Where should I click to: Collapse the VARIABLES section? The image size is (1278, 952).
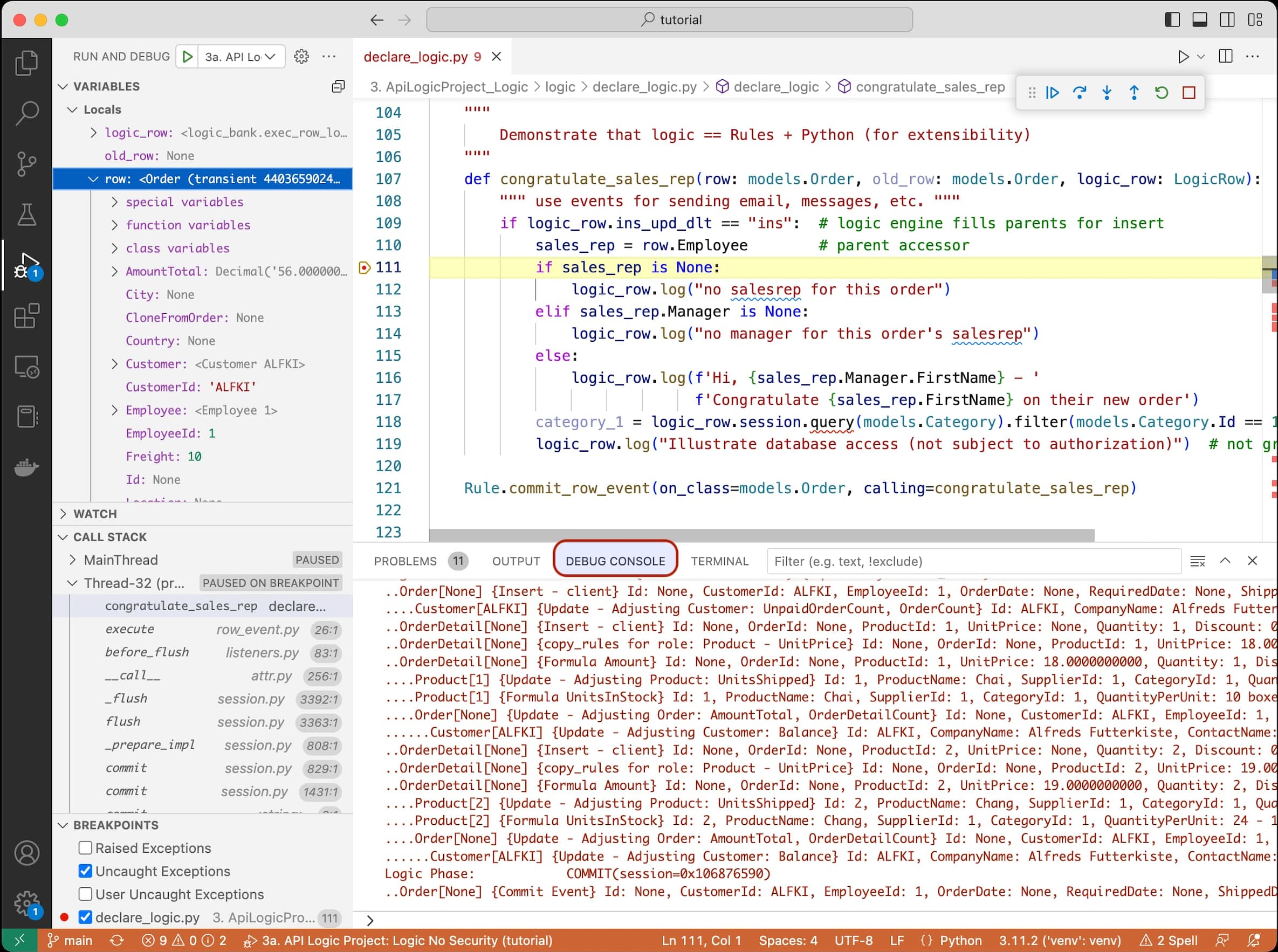[x=64, y=86]
